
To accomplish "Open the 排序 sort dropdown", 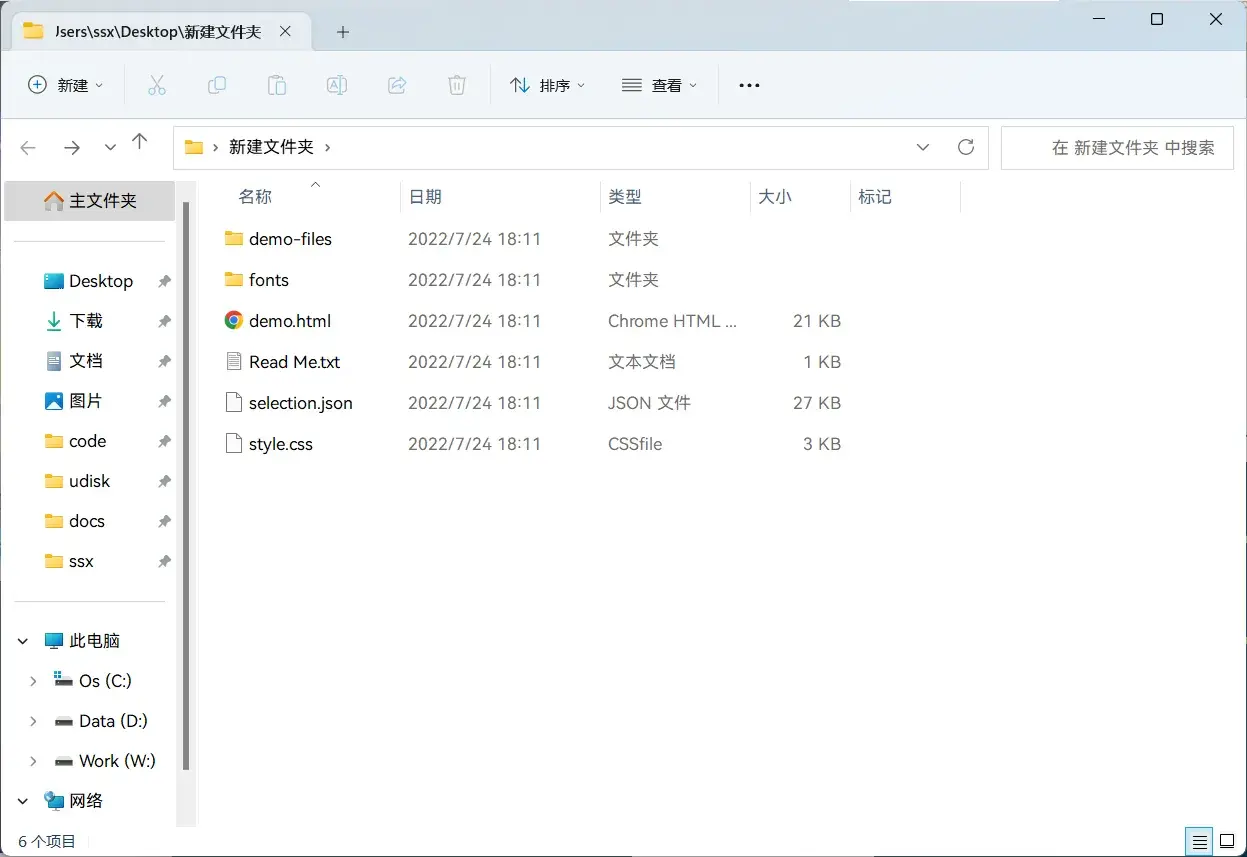I will 547,86.
